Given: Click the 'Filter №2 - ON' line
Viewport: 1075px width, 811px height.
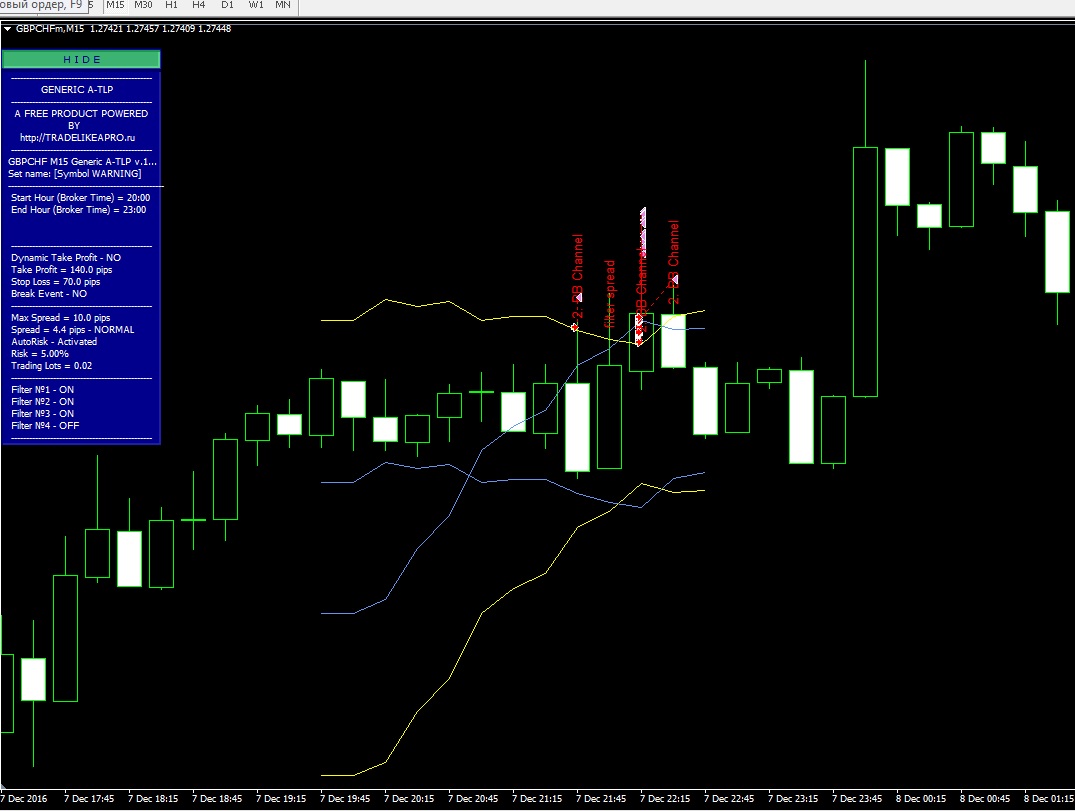Looking at the screenshot, I should [43, 402].
